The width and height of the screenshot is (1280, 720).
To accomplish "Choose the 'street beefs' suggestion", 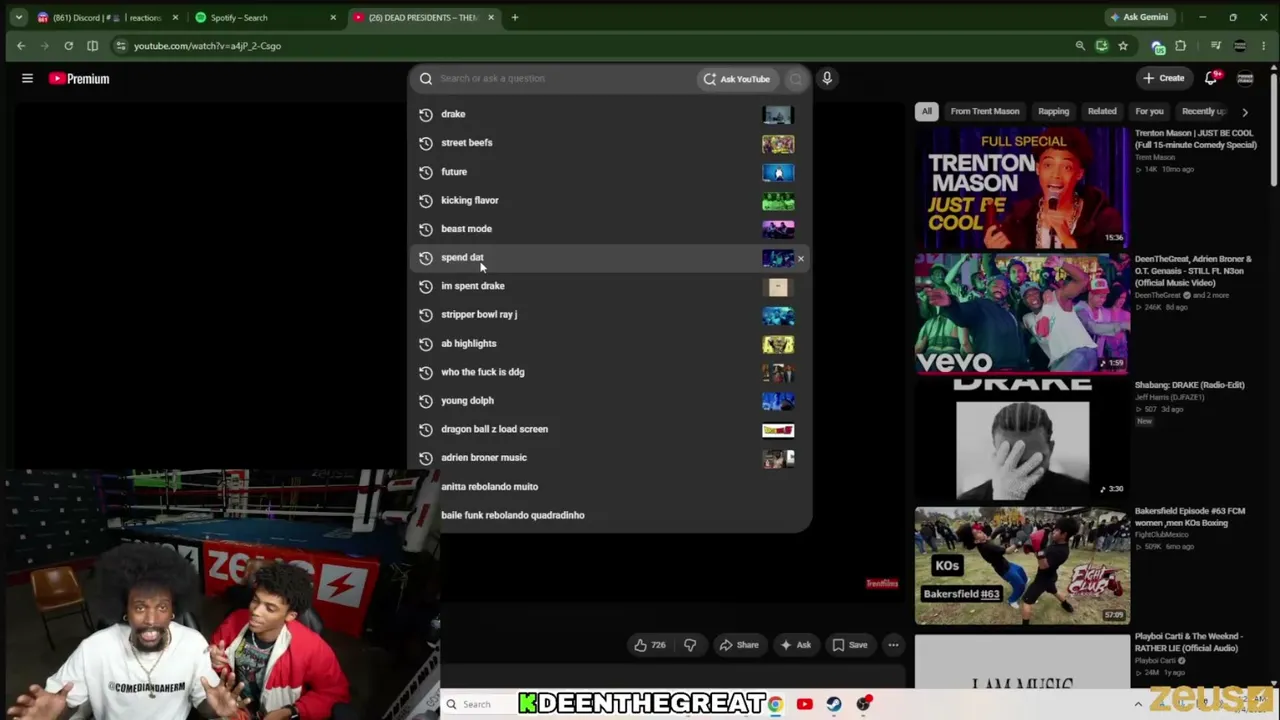I will point(610,143).
